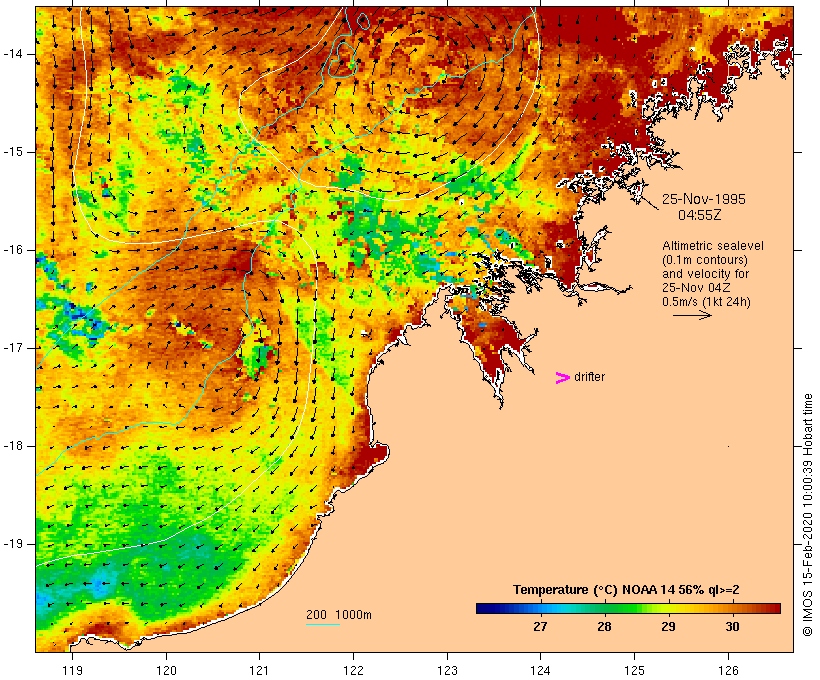Click the latitude axis label '-16'
Screen dimensions: 820x680
[x=12, y=250]
